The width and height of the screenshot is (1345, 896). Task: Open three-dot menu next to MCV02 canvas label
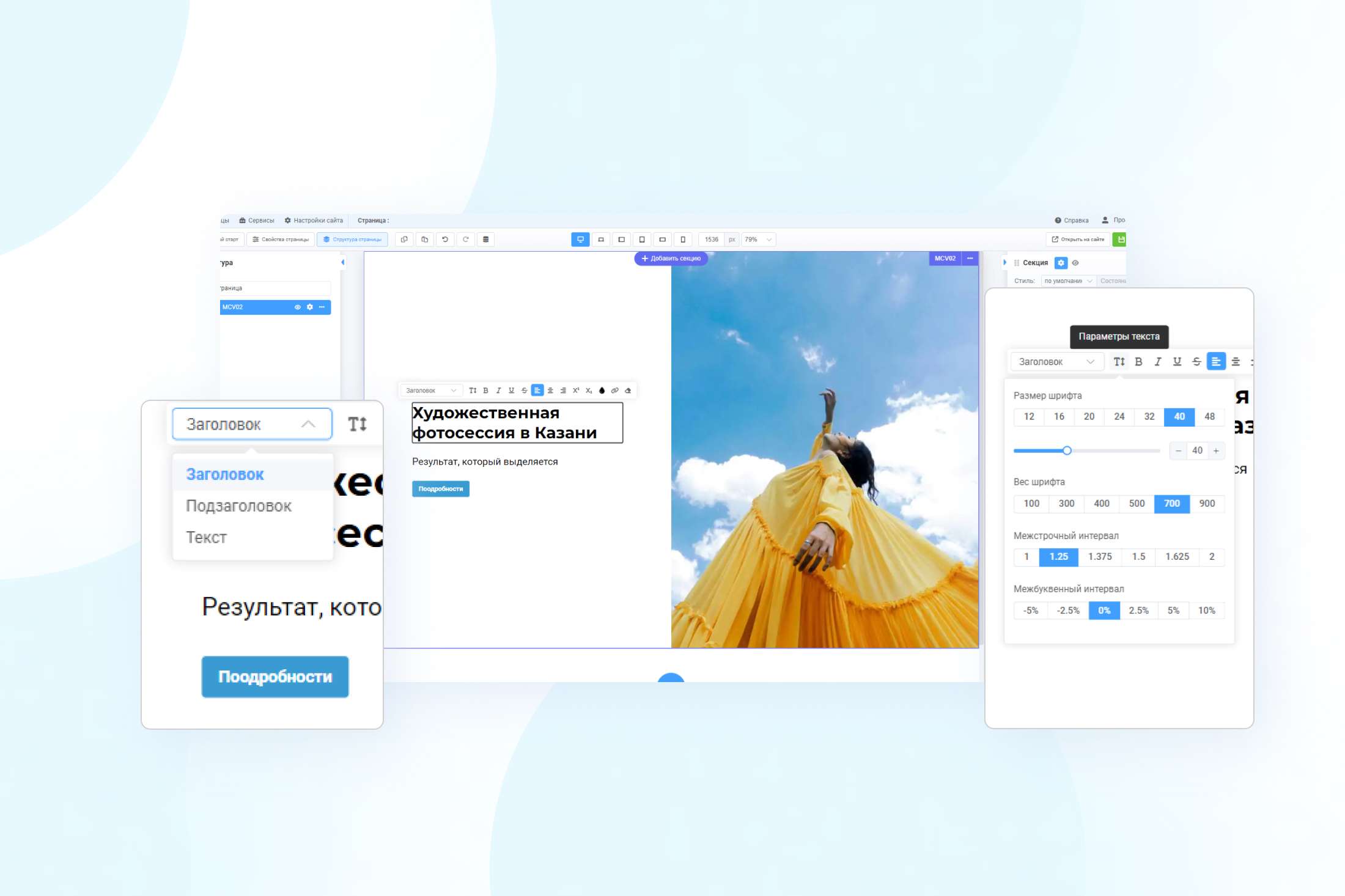tap(970, 259)
